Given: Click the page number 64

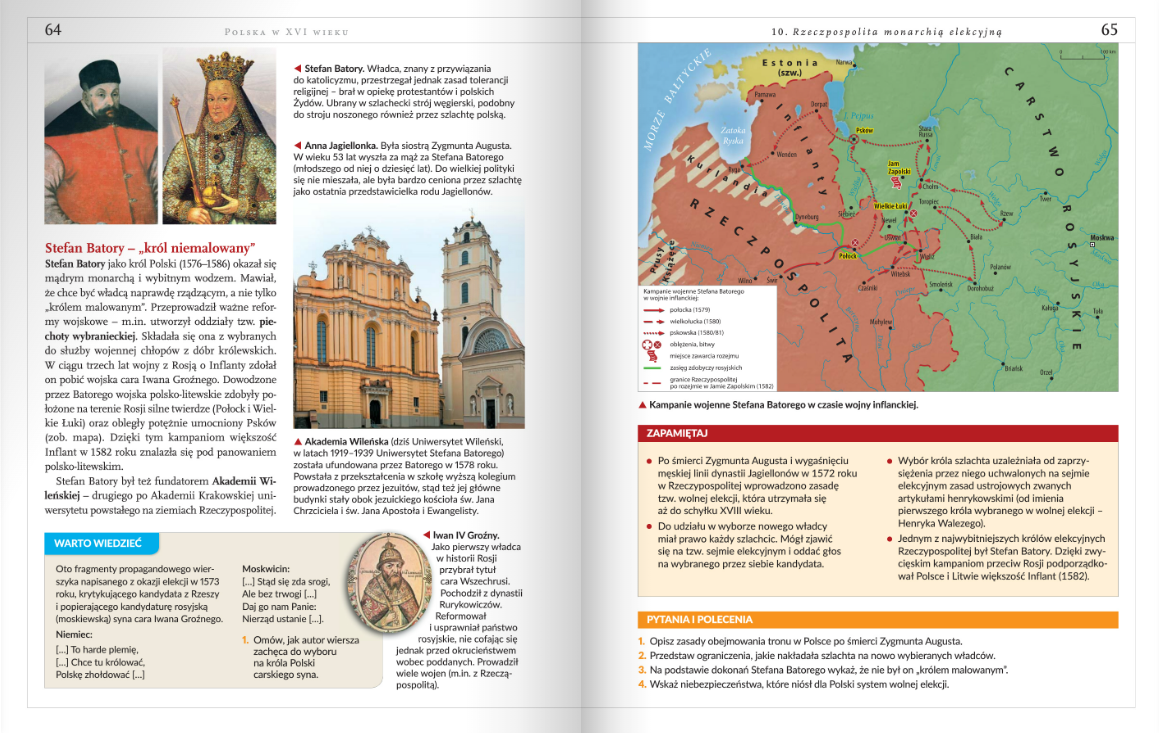Looking at the screenshot, I should 52,30.
